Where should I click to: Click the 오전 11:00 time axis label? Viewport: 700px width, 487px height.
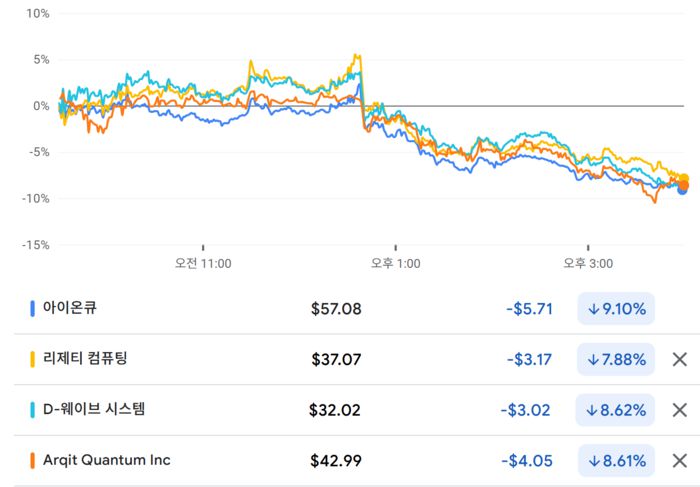pos(203,264)
